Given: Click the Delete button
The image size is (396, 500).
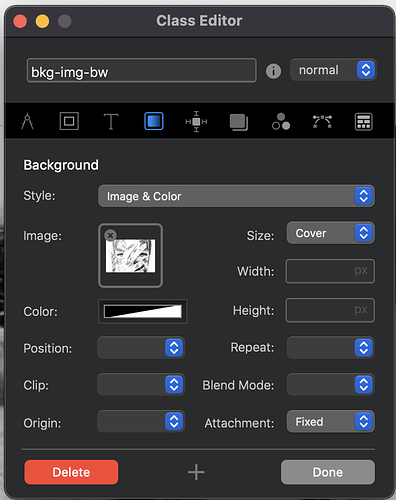Looking at the screenshot, I should point(71,472).
